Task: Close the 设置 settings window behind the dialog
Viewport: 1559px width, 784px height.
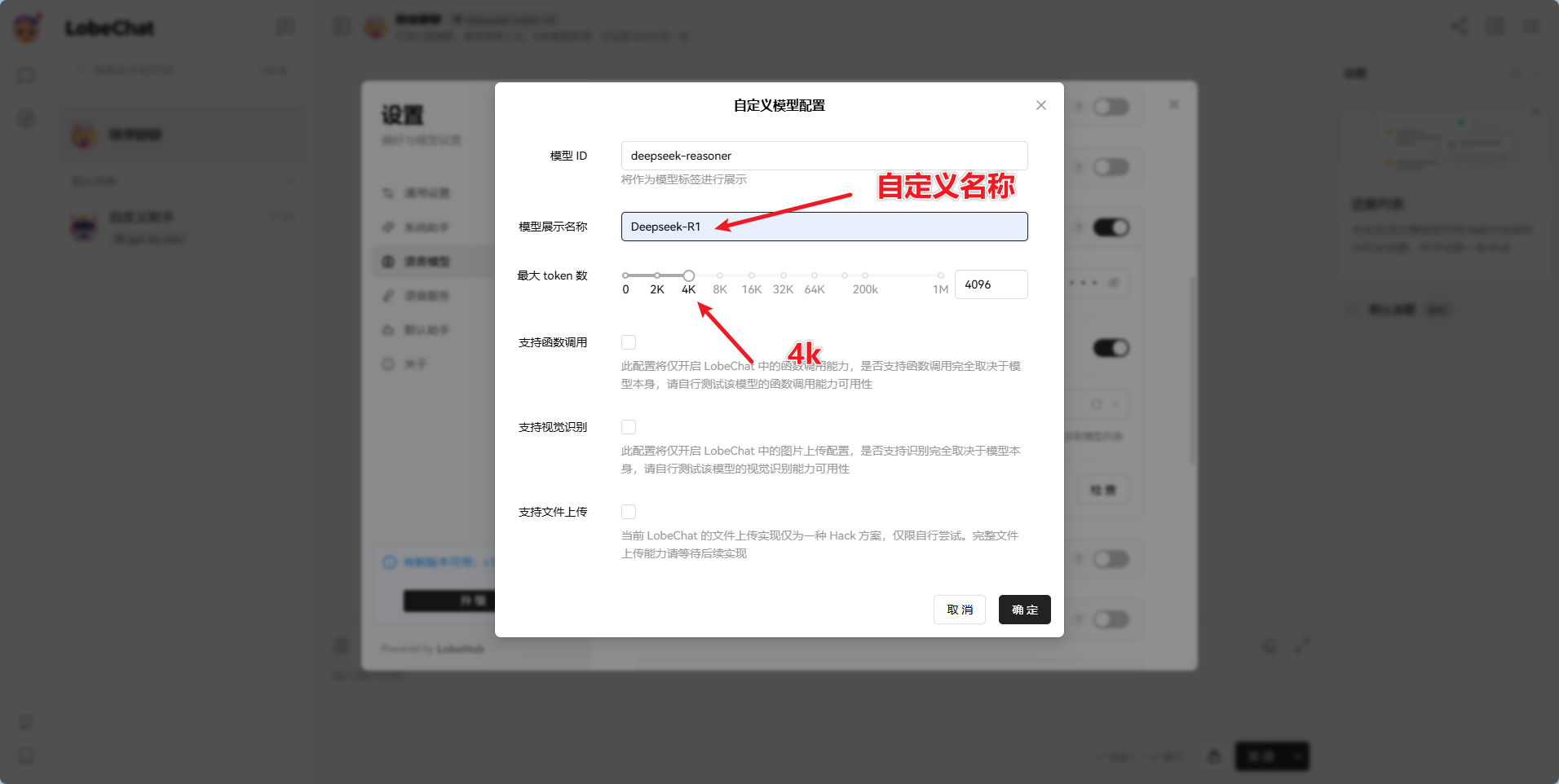Action: tap(1174, 105)
